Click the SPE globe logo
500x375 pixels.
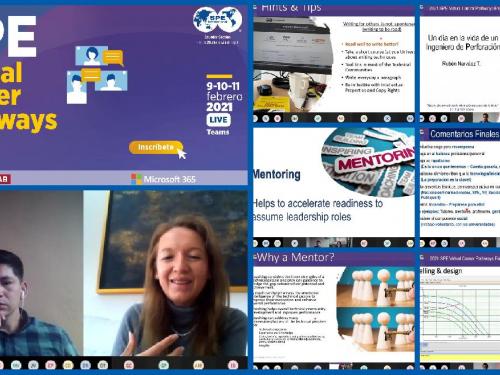point(218,20)
